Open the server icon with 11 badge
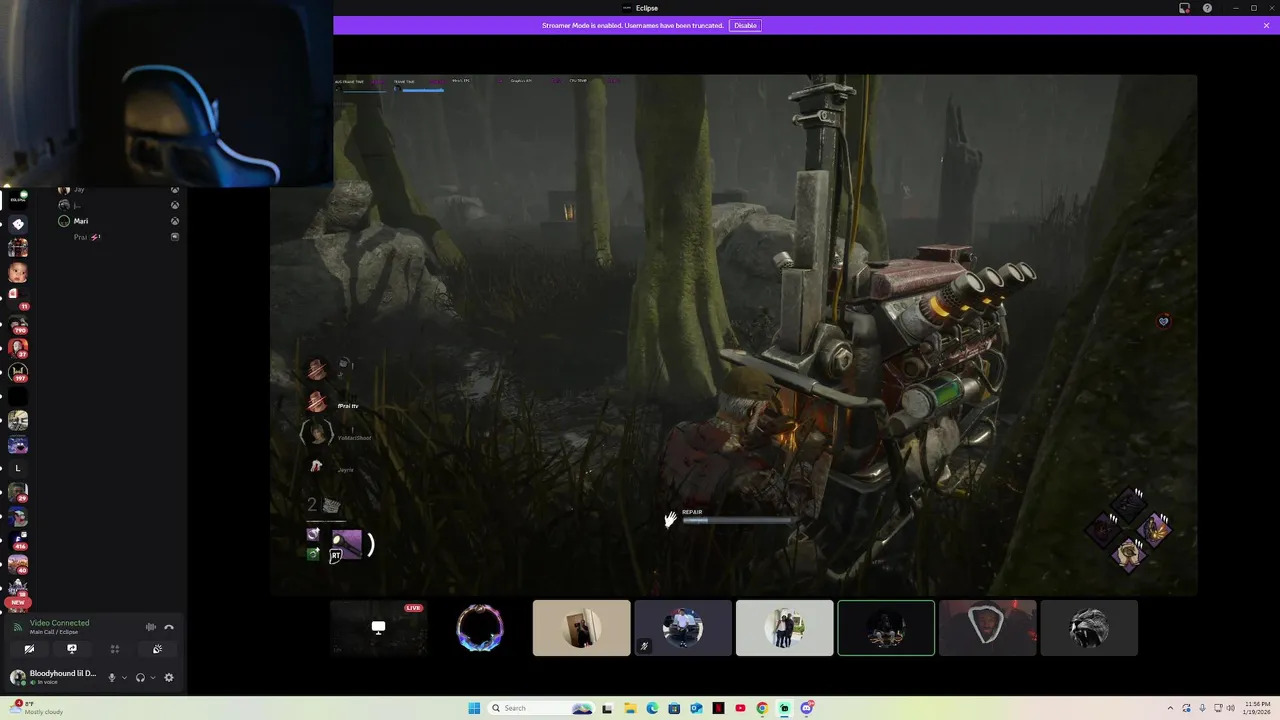 (x=18, y=297)
